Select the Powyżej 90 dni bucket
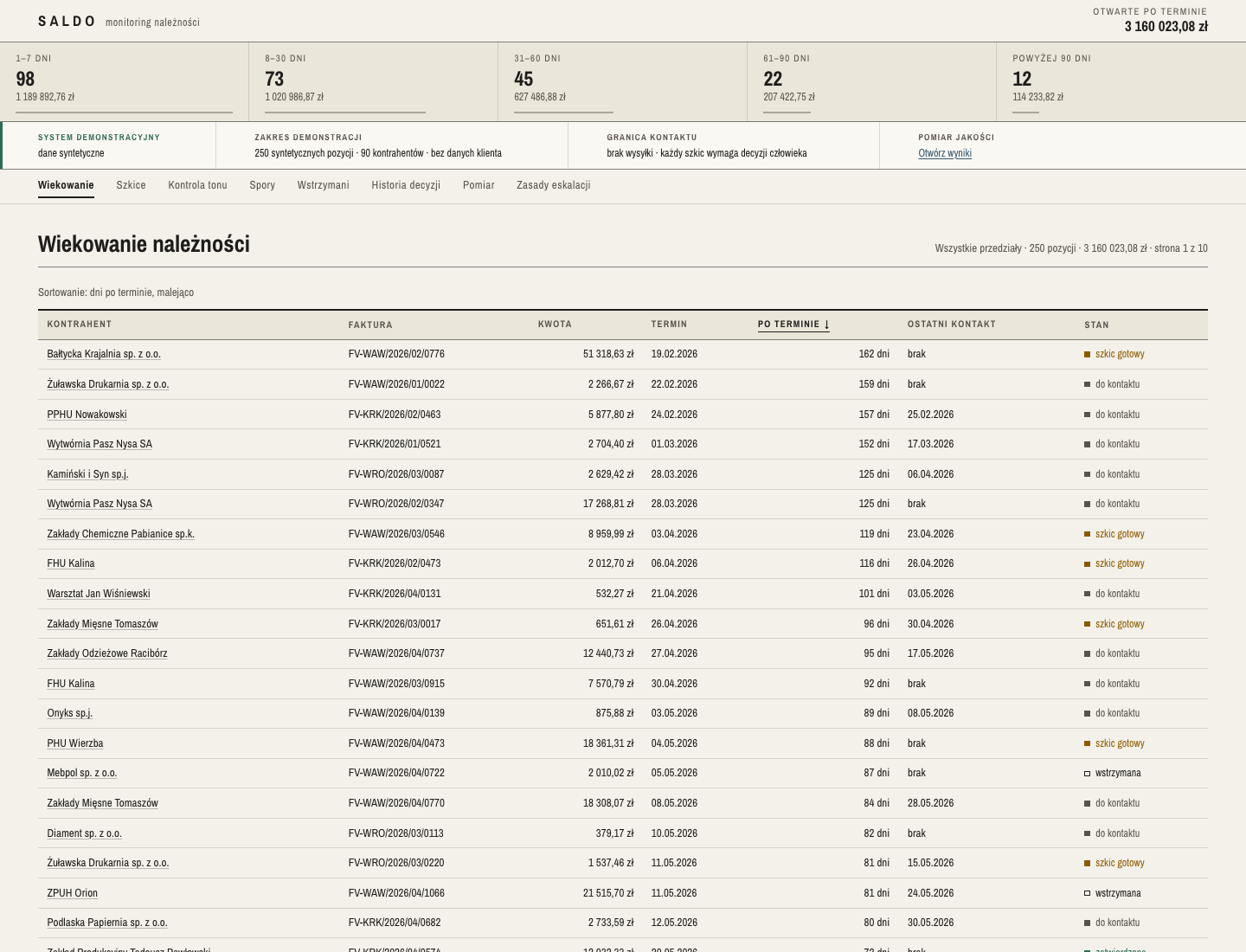 pyautogui.click(x=1121, y=82)
